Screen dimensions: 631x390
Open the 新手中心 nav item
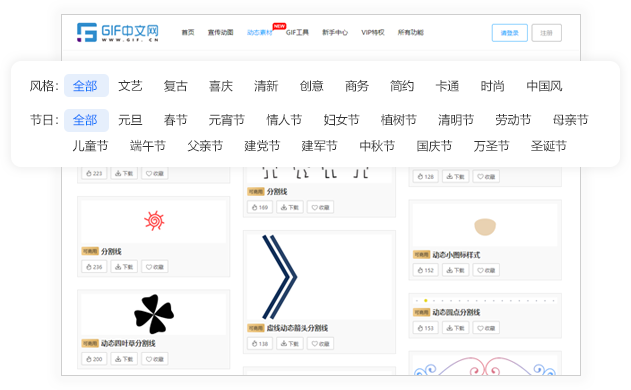335,33
